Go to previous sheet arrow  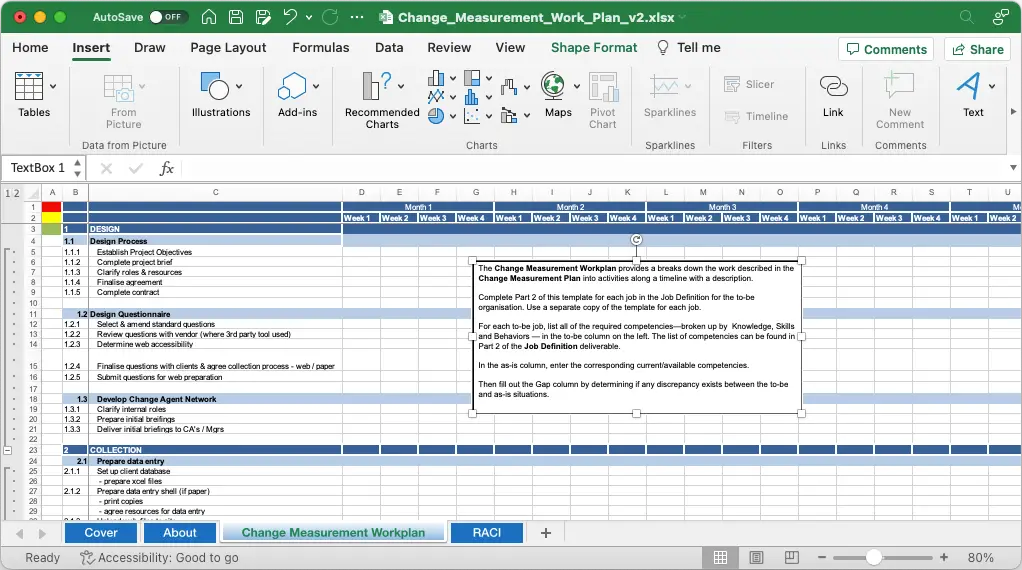20,534
